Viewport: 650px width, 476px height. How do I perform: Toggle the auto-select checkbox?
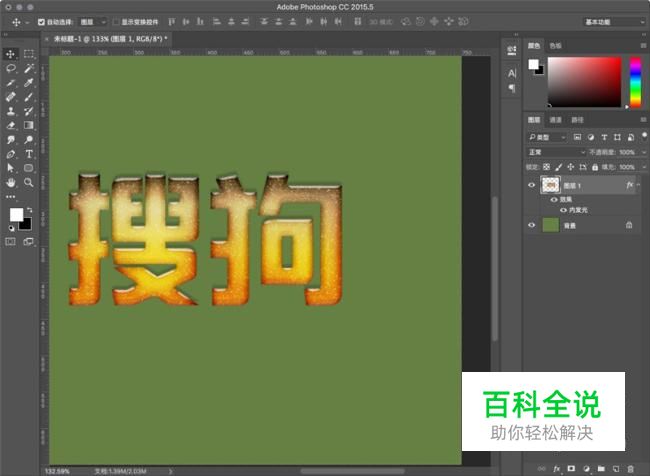41,22
